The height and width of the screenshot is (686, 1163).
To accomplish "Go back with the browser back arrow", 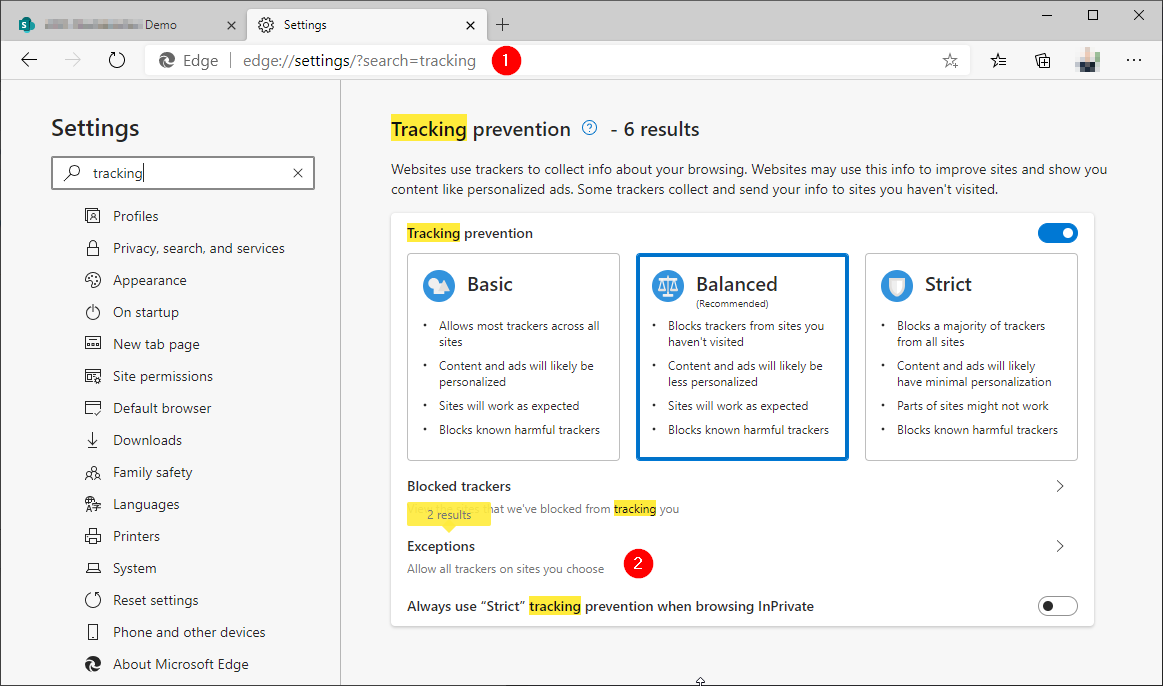I will (x=29, y=60).
